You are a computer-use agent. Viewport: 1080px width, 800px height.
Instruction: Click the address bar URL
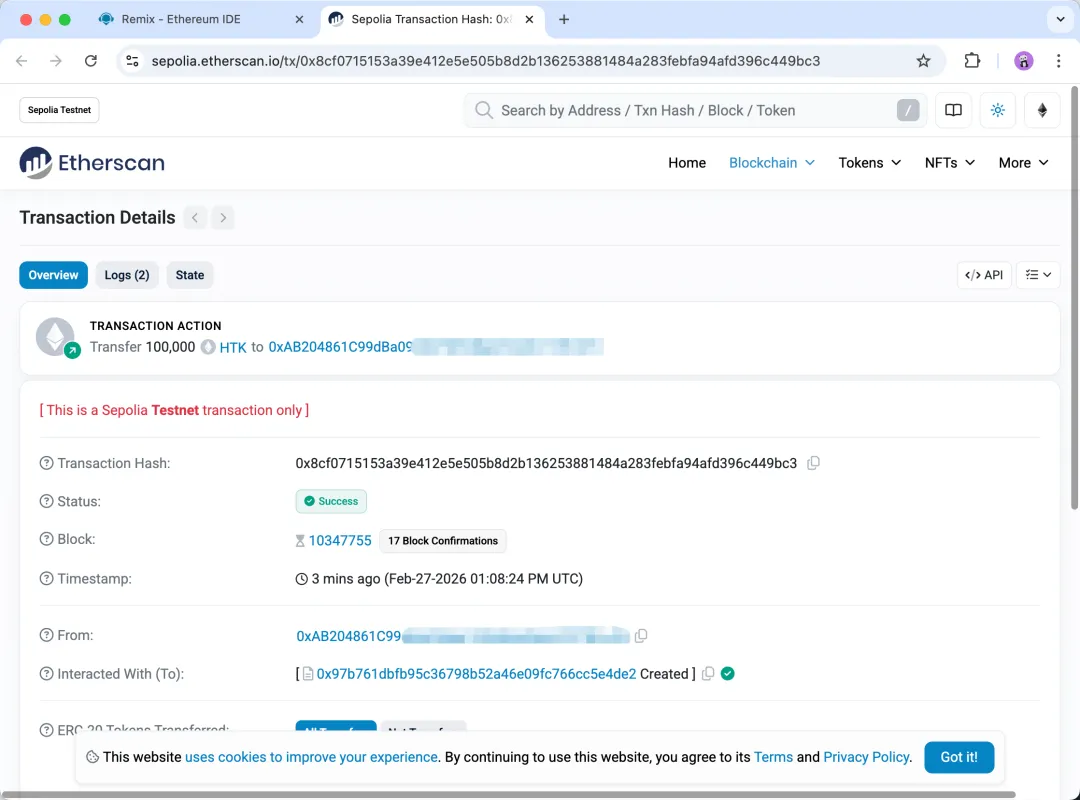point(486,61)
